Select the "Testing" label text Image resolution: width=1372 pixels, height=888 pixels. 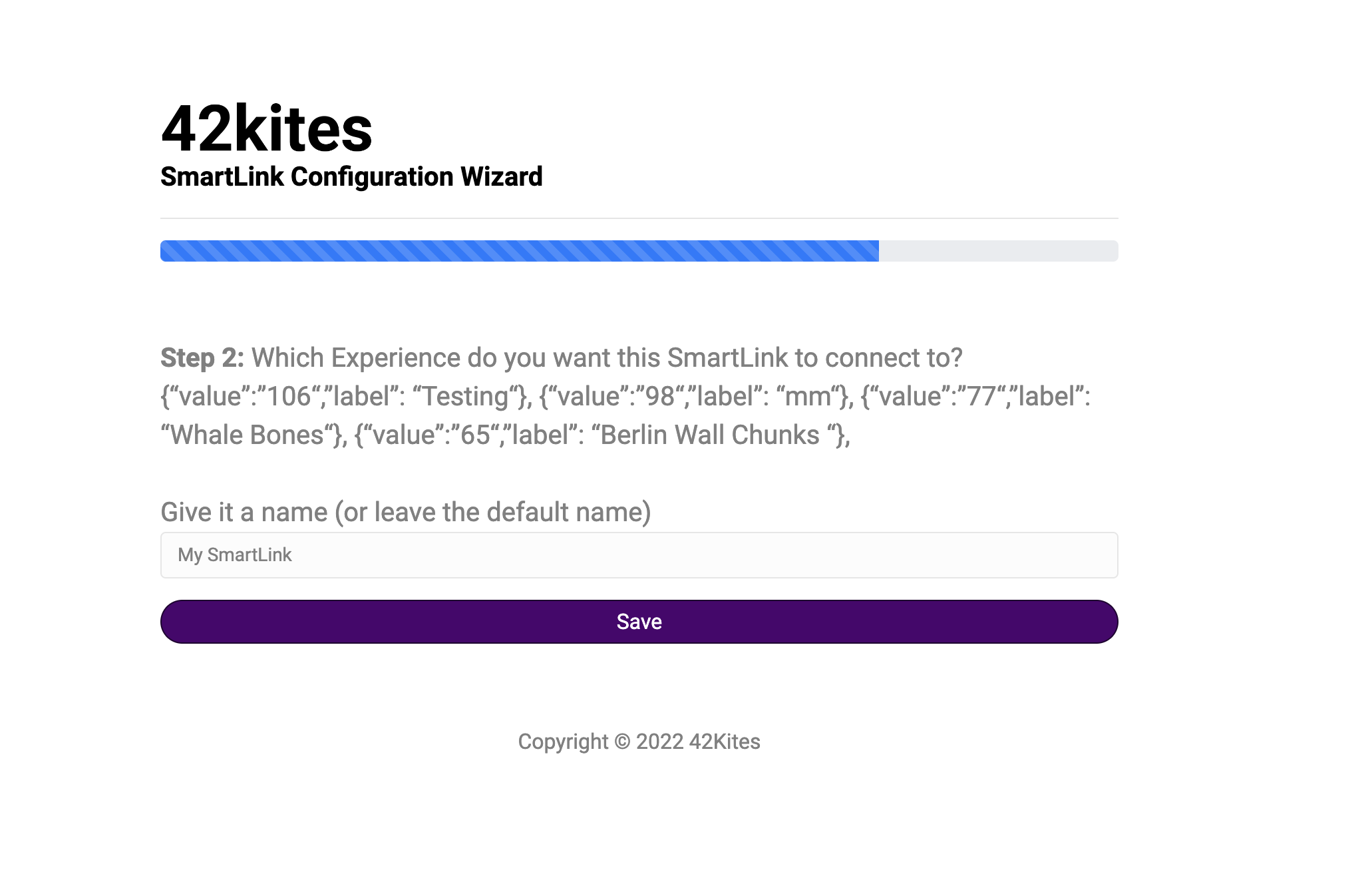(x=466, y=397)
